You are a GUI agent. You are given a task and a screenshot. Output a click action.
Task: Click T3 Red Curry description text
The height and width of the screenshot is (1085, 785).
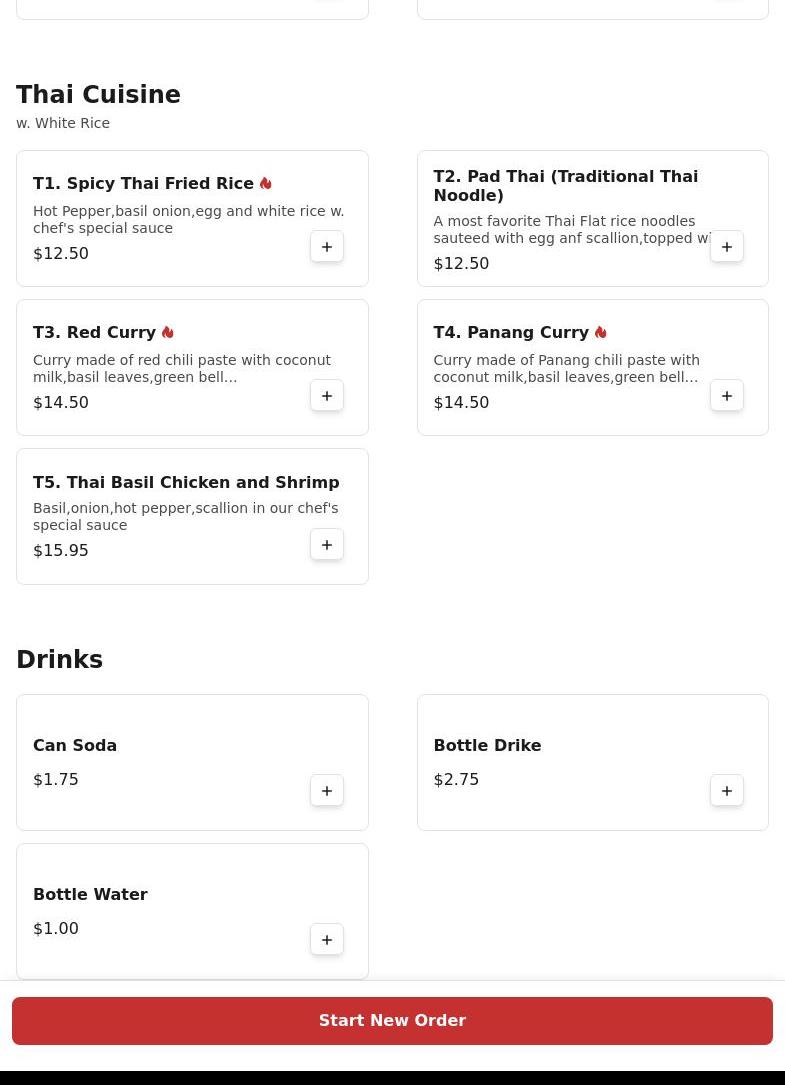pos(181,368)
